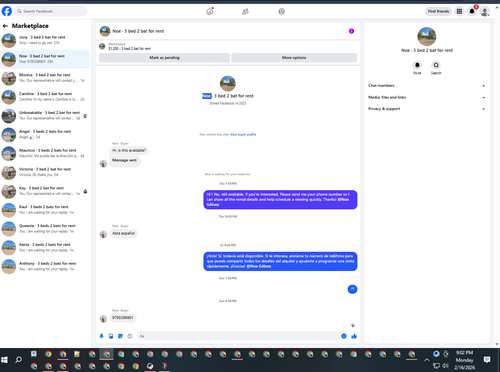Click the large listing photo in right panel
Image resolution: width=500 pixels, height=372 pixels.
(x=427, y=36)
